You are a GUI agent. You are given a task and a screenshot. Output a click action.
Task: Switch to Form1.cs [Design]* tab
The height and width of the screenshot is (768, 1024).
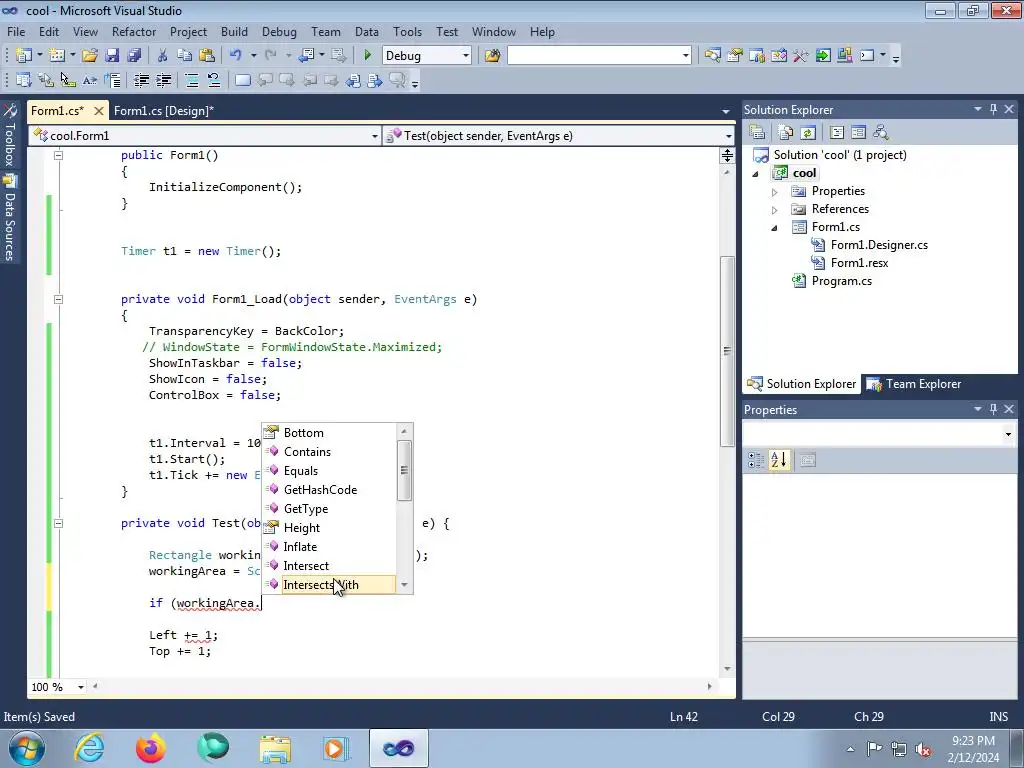164,110
